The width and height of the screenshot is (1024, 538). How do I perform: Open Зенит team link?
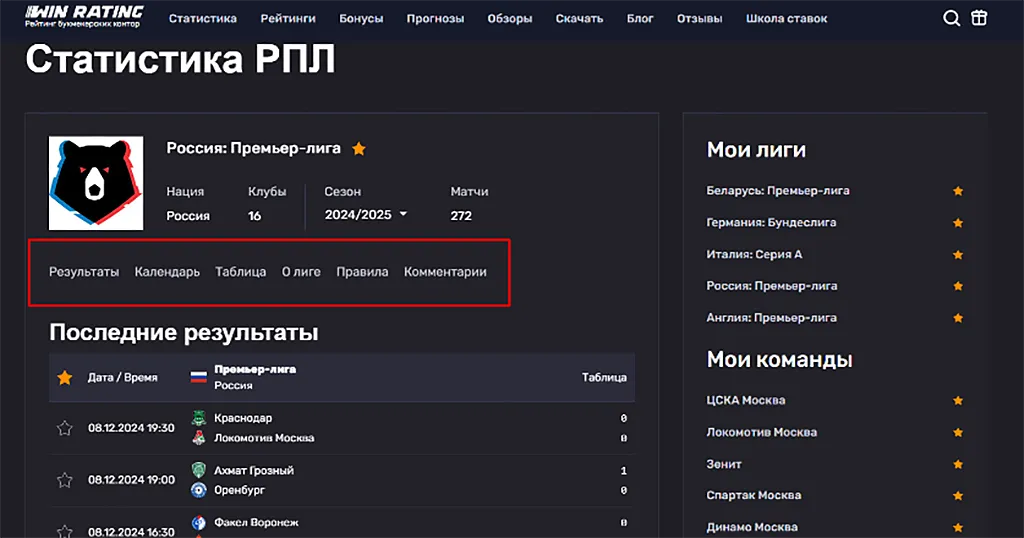coord(724,464)
